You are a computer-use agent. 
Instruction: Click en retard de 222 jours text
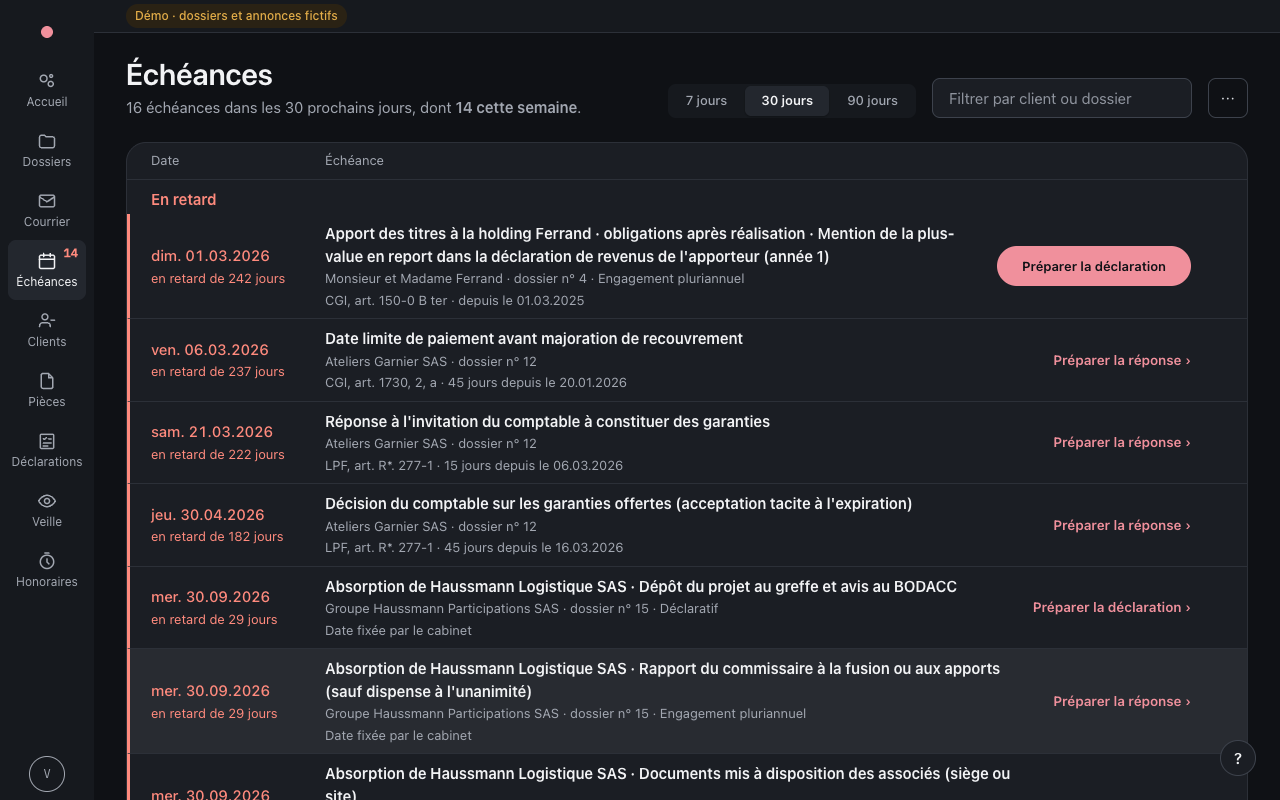click(218, 455)
